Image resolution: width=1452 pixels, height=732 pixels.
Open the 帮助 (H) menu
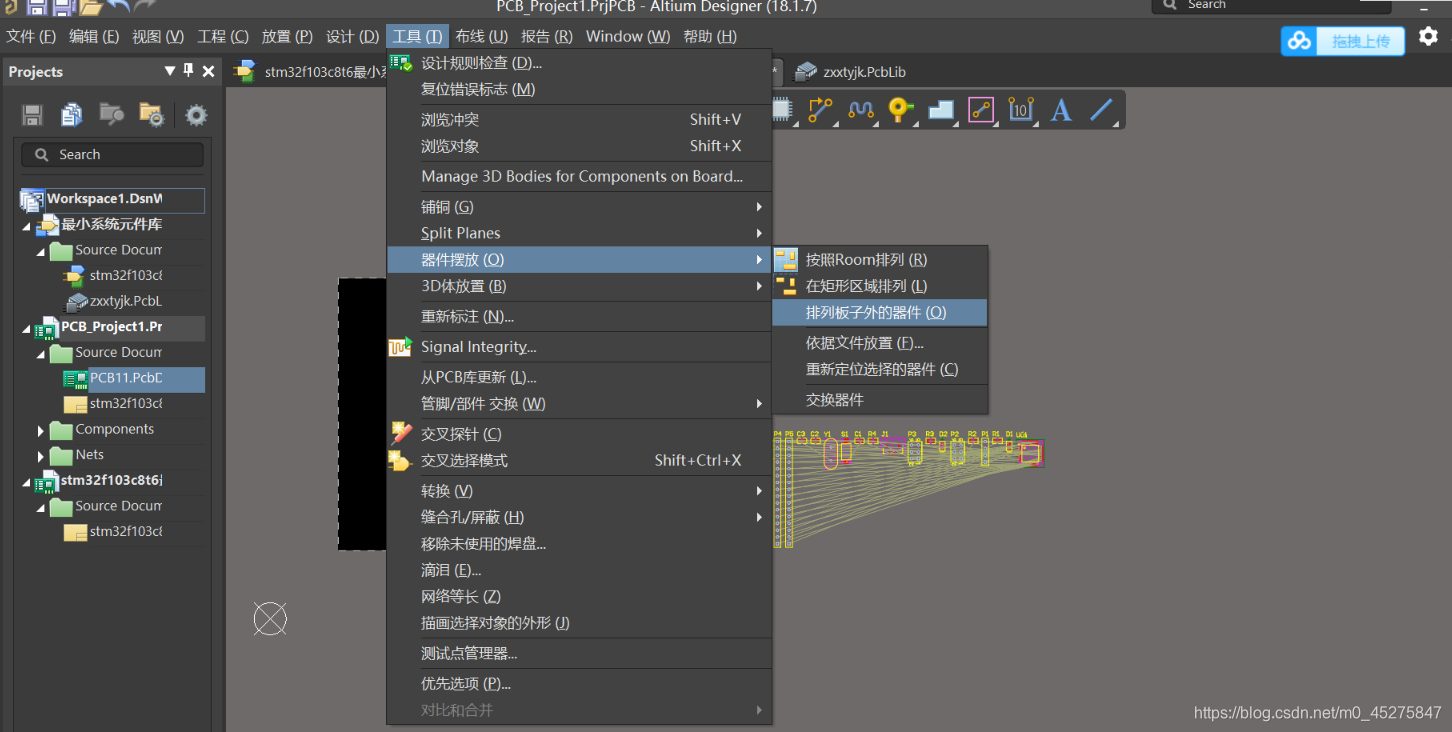click(710, 36)
